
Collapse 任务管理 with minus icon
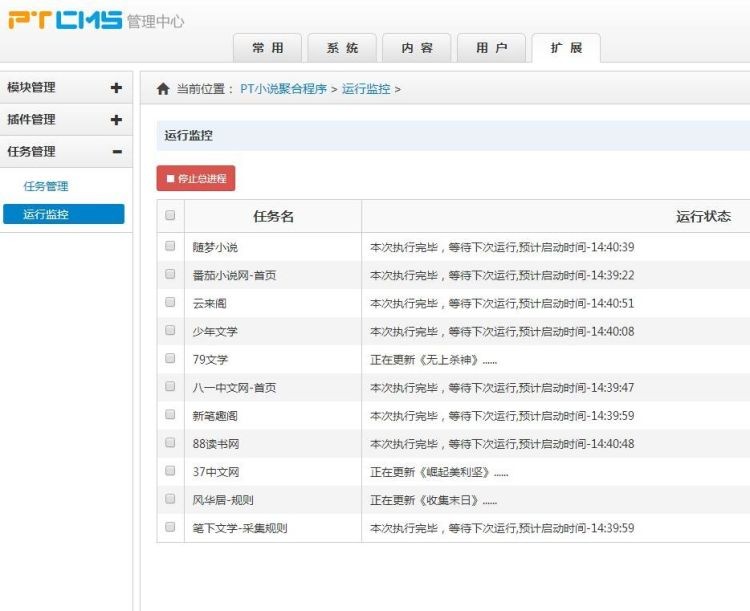coord(117,152)
